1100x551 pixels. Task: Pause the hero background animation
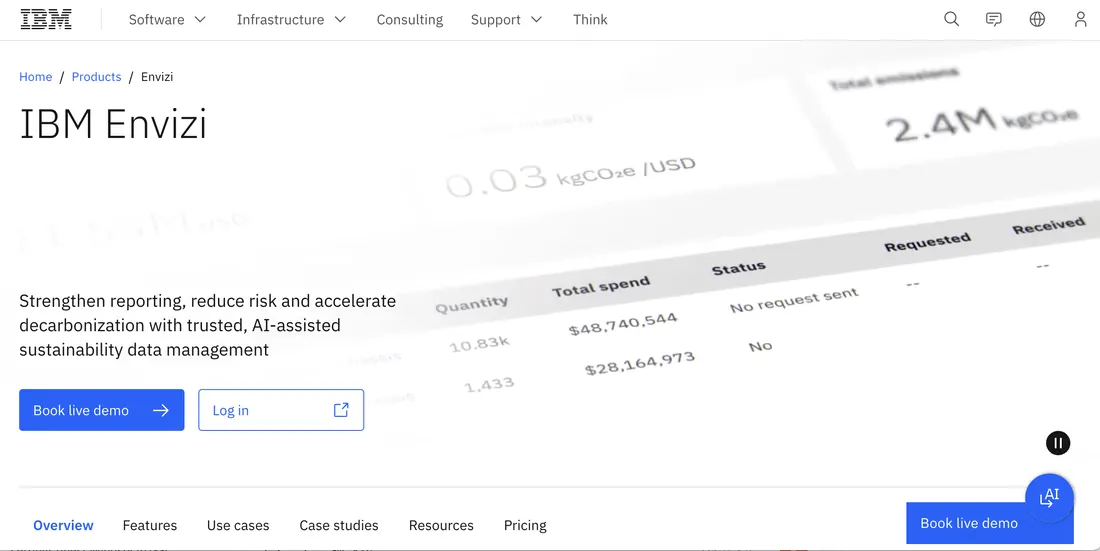coord(1058,443)
